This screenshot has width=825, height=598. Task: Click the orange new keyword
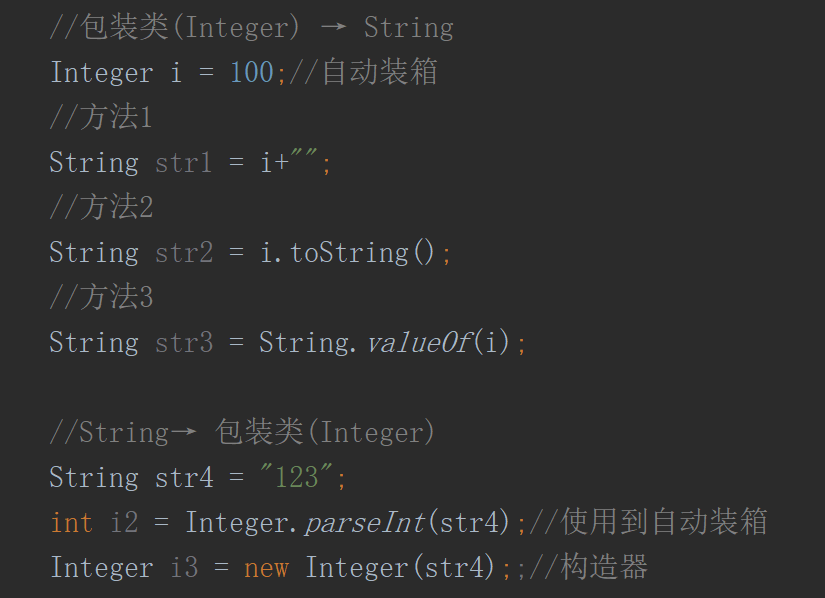pos(266,568)
